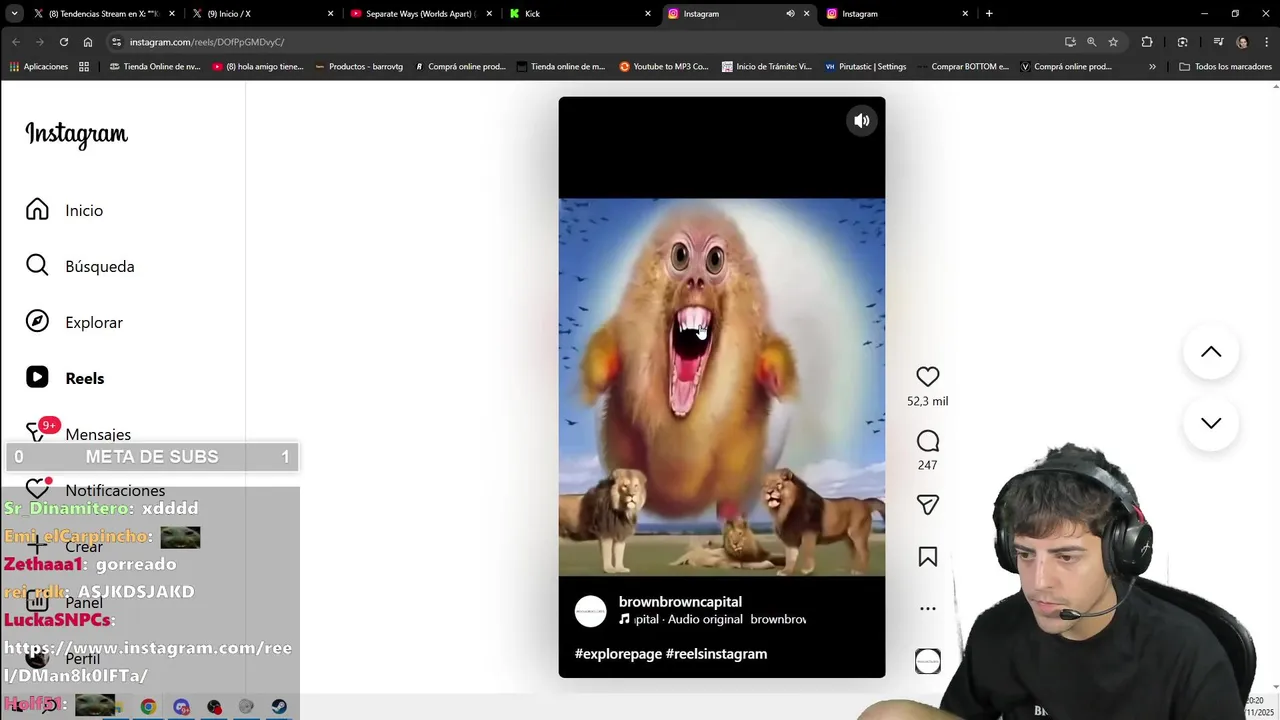
Task: Open Mensajes with 9+ badge
Action: coord(79,434)
